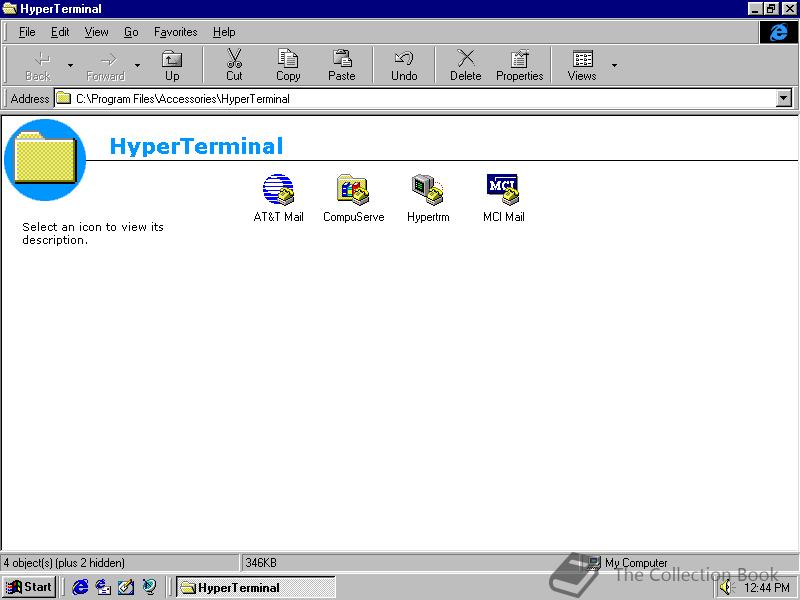The image size is (800, 600).
Task: Click the Views toolbar button
Action: coord(582,66)
